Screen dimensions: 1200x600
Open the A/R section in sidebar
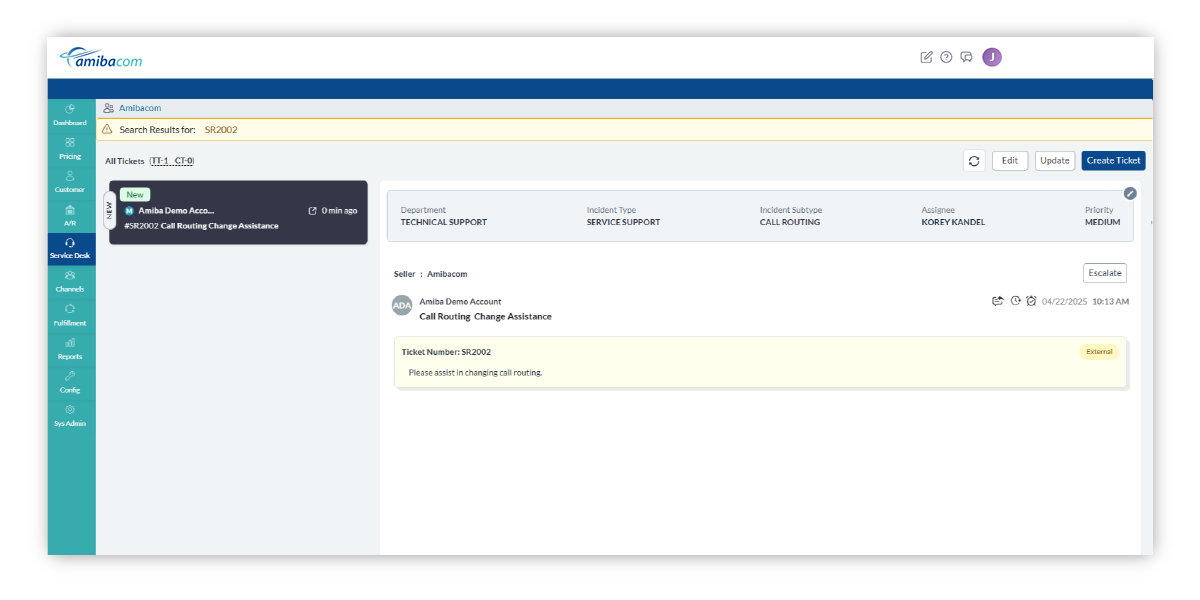click(70, 215)
